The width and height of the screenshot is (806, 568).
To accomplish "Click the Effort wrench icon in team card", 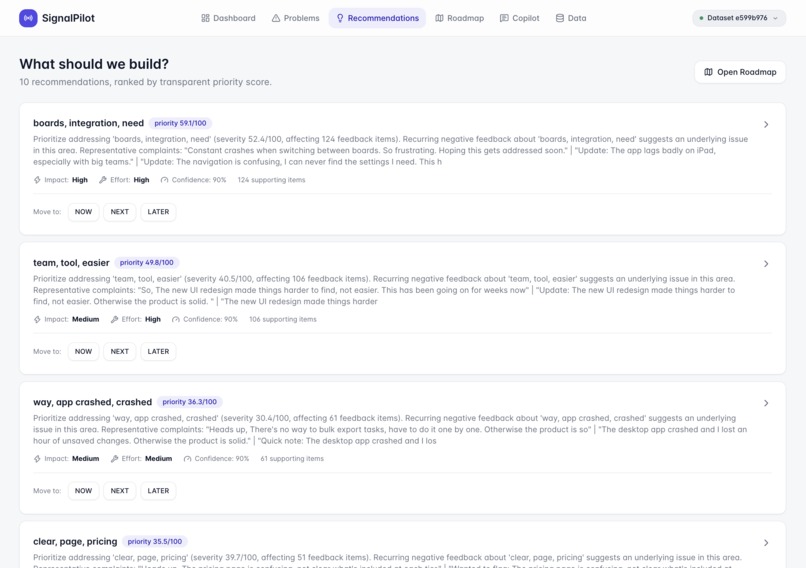I will [x=114, y=319].
